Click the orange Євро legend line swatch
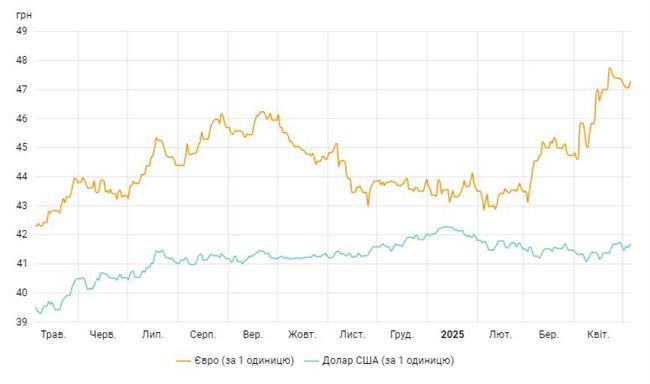 [183, 361]
